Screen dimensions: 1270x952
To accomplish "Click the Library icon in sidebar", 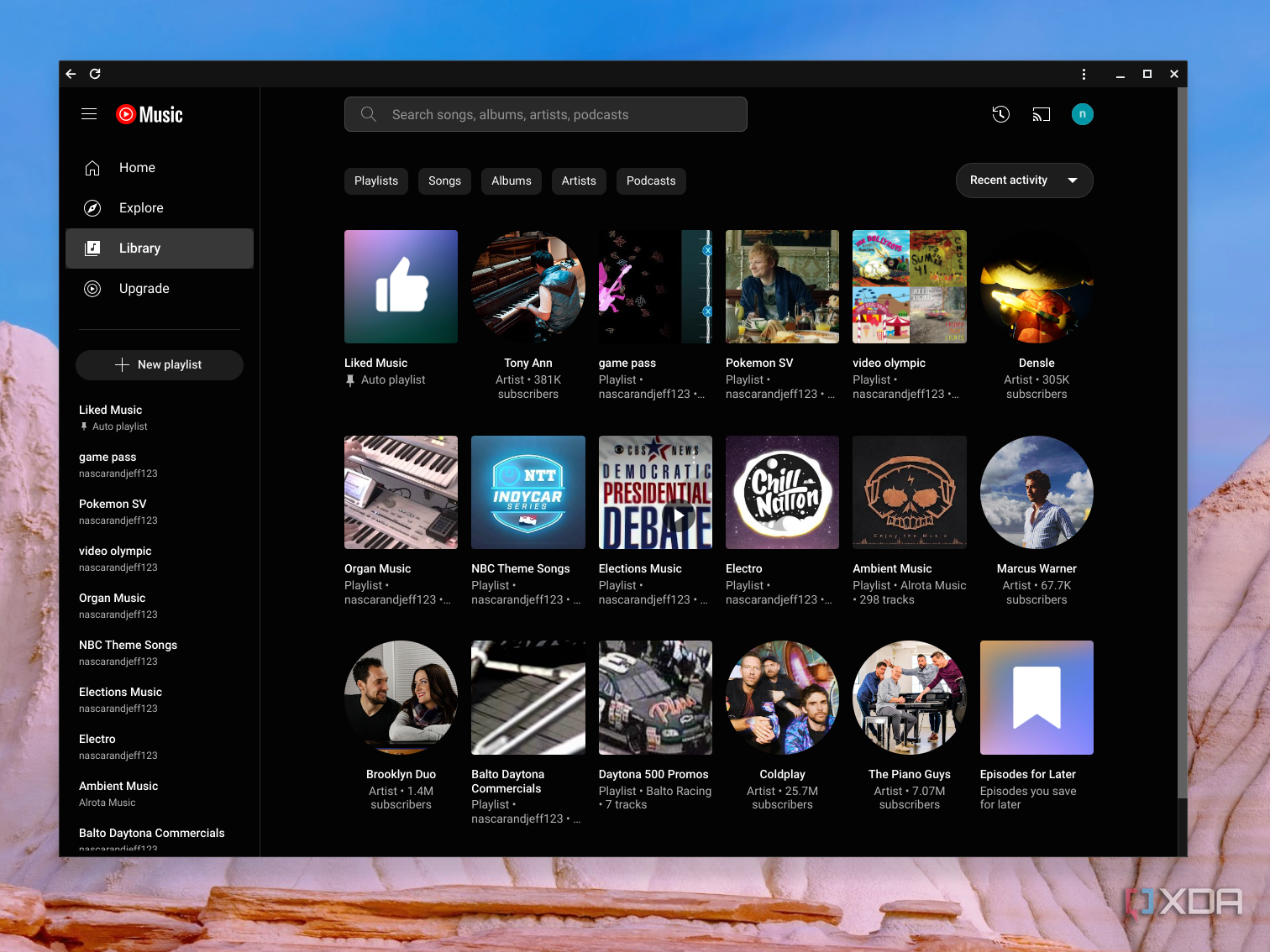I will (x=92, y=248).
